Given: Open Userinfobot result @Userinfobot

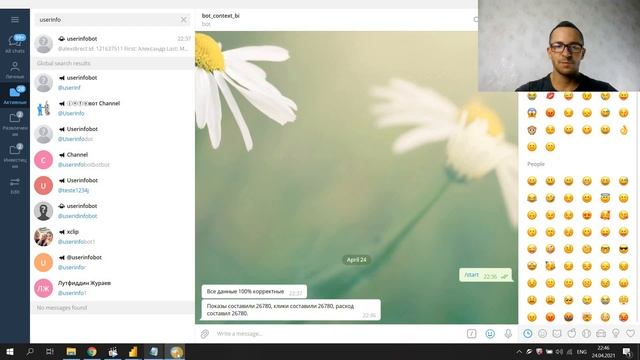Looking at the screenshot, I should (112, 134).
